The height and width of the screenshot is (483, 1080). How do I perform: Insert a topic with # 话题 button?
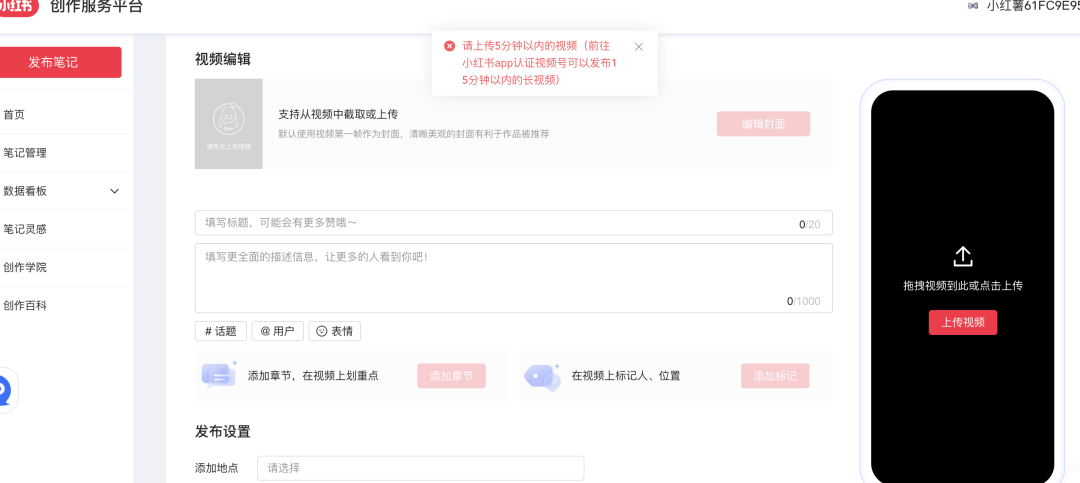220,331
